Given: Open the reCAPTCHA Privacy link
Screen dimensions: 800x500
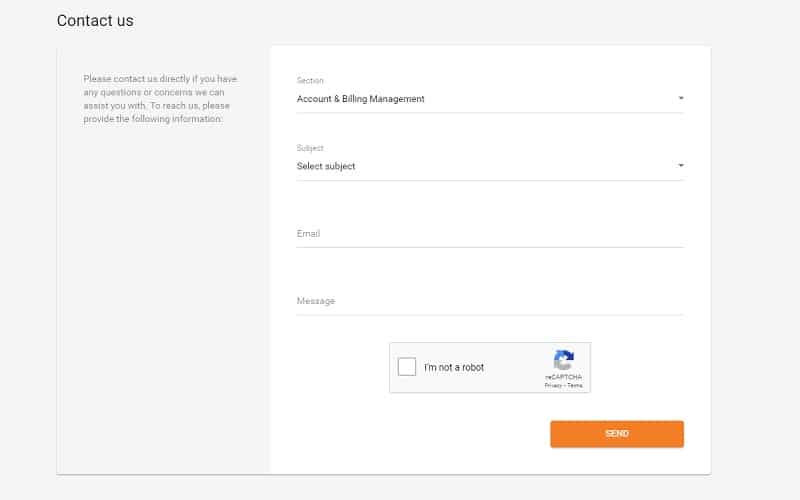Looking at the screenshot, I should [553, 386].
